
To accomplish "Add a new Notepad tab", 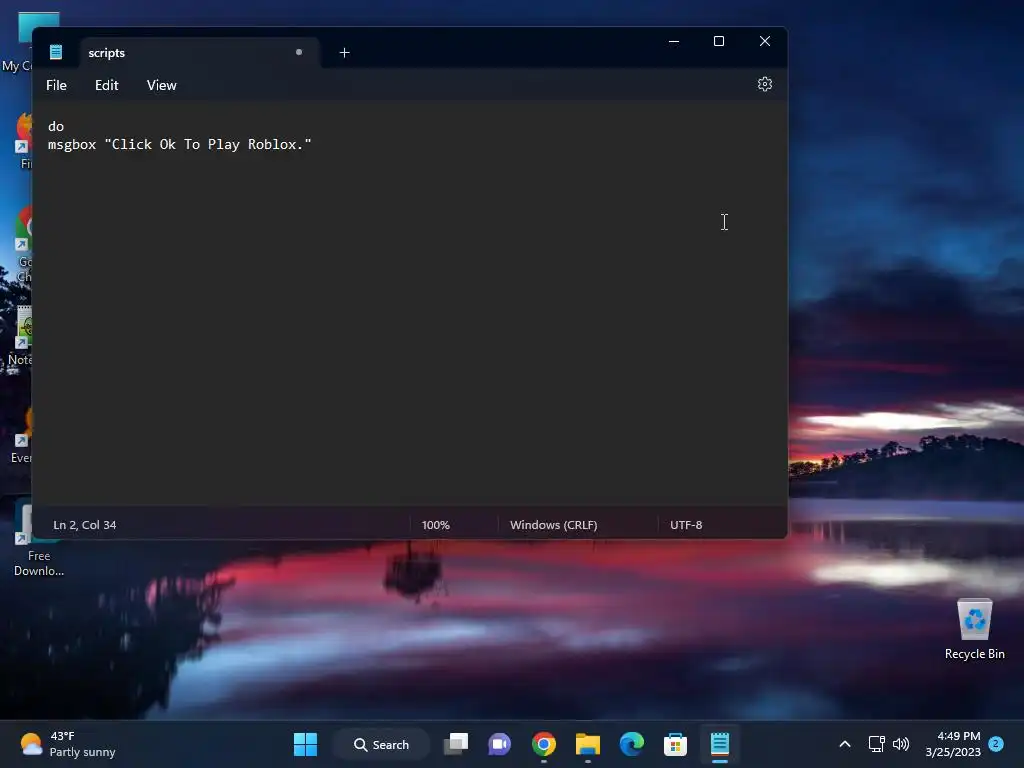I will click(x=344, y=53).
